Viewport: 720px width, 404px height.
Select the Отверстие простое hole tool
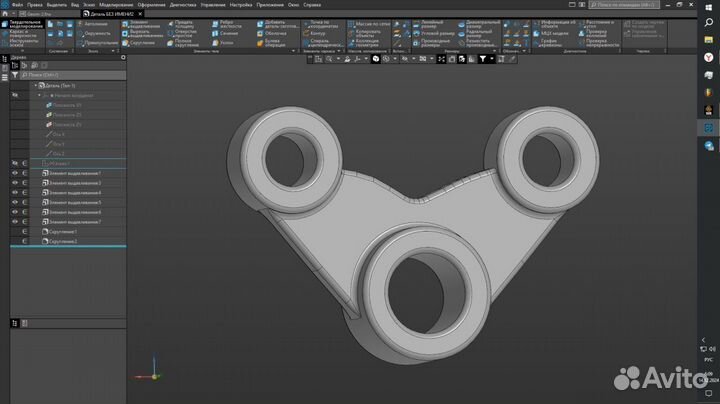[182, 34]
